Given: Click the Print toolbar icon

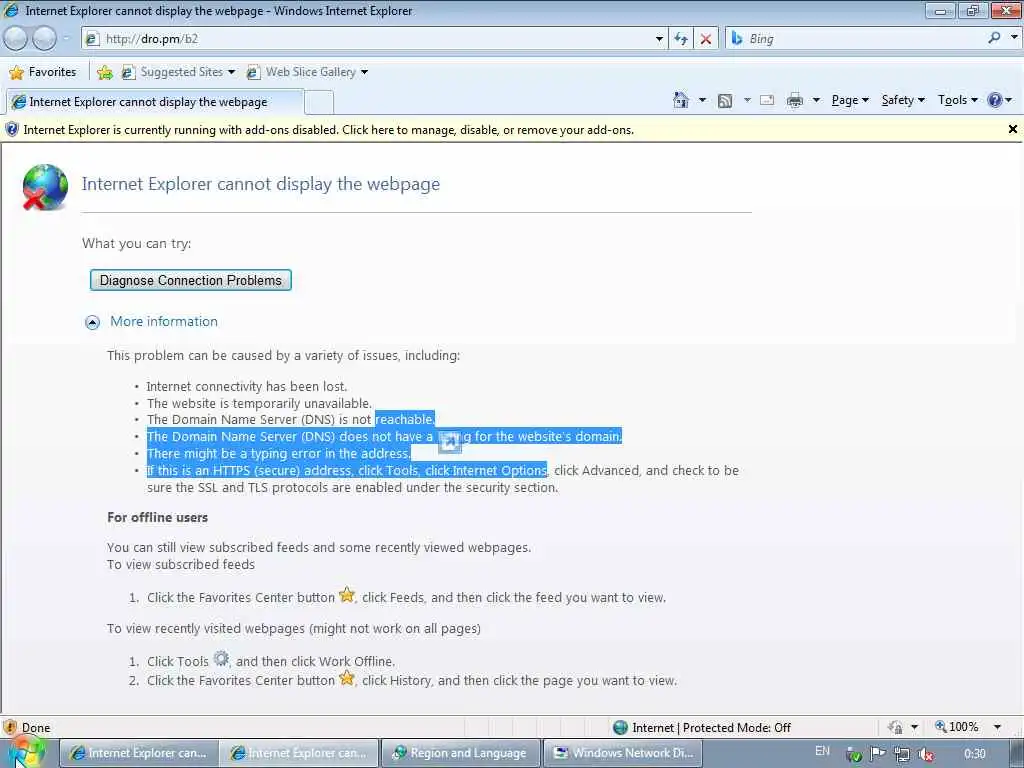Looking at the screenshot, I should [x=795, y=100].
